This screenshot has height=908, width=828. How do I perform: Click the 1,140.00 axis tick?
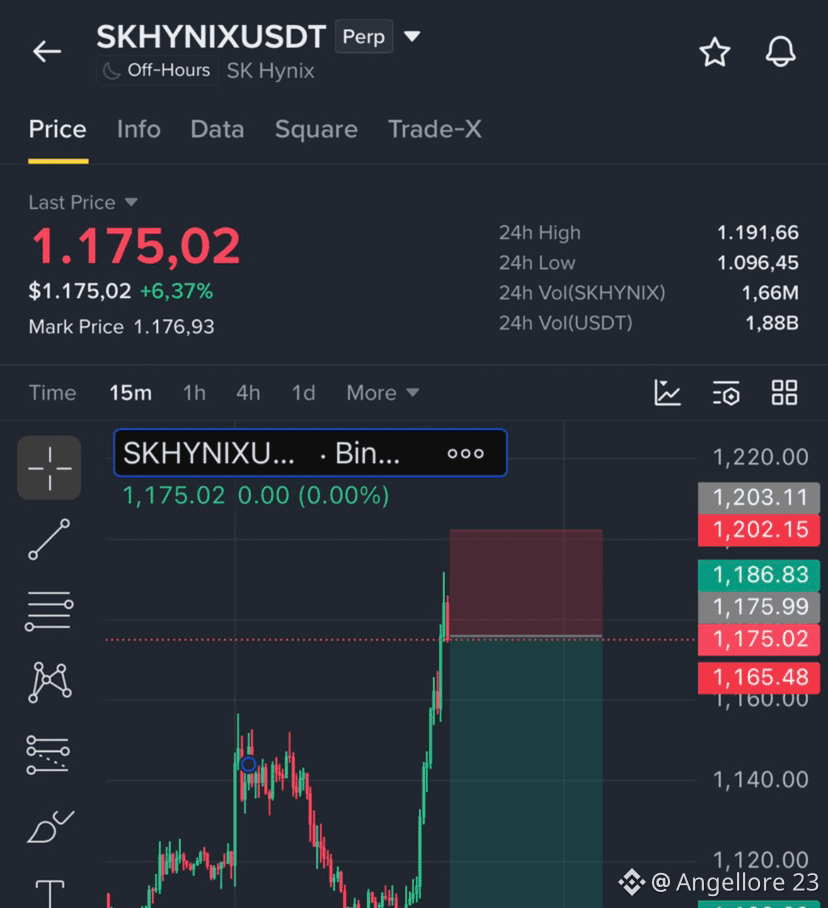tap(760, 780)
